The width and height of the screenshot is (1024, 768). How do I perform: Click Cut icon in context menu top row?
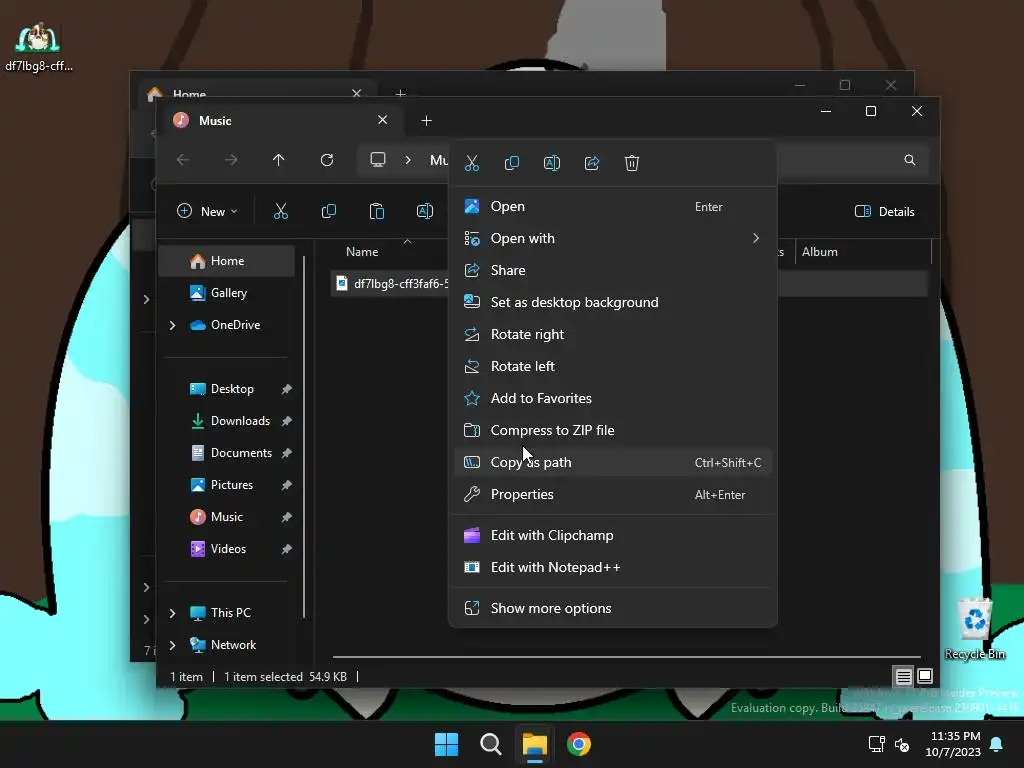tap(472, 163)
